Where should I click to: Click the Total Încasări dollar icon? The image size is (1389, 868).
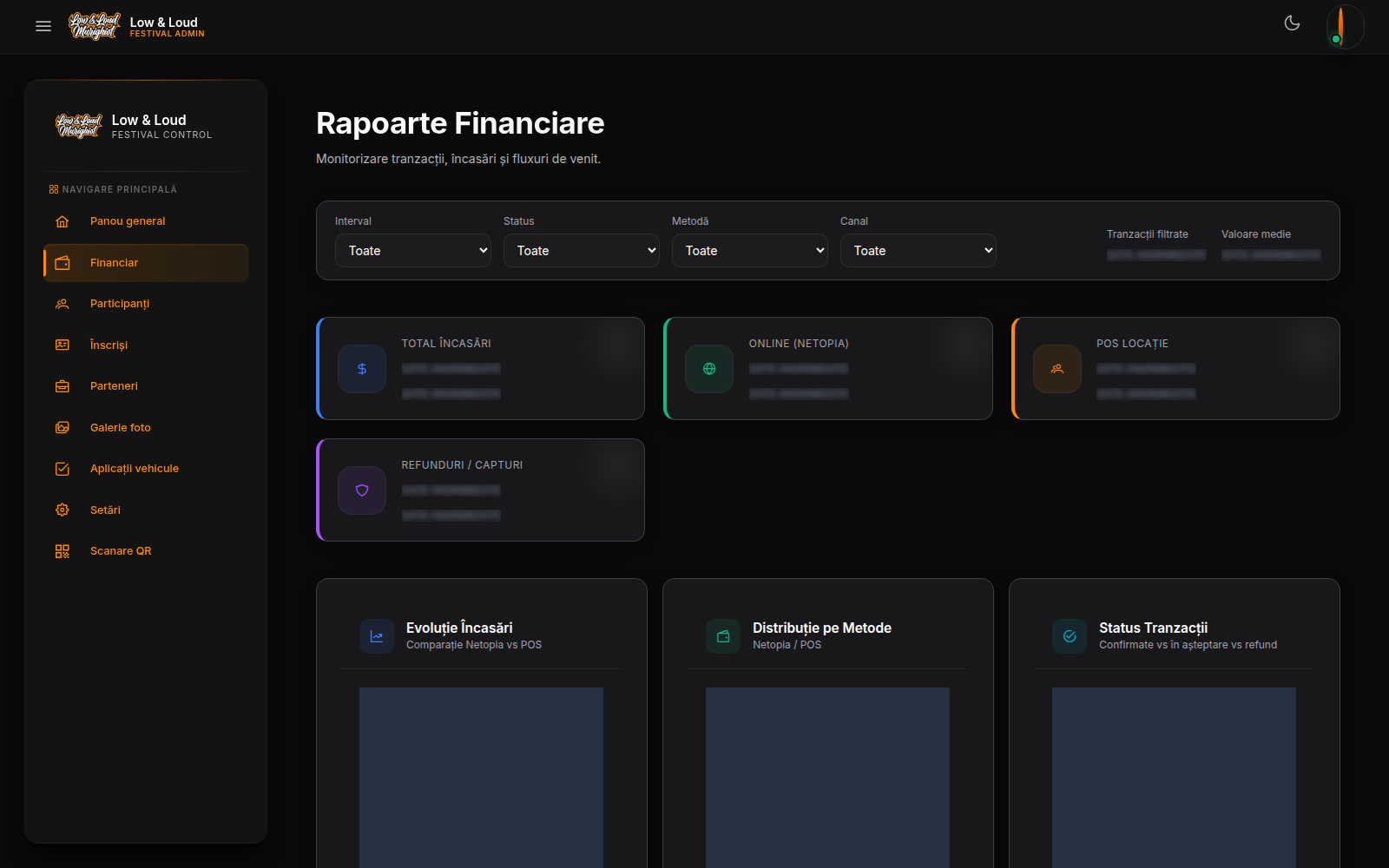[362, 369]
